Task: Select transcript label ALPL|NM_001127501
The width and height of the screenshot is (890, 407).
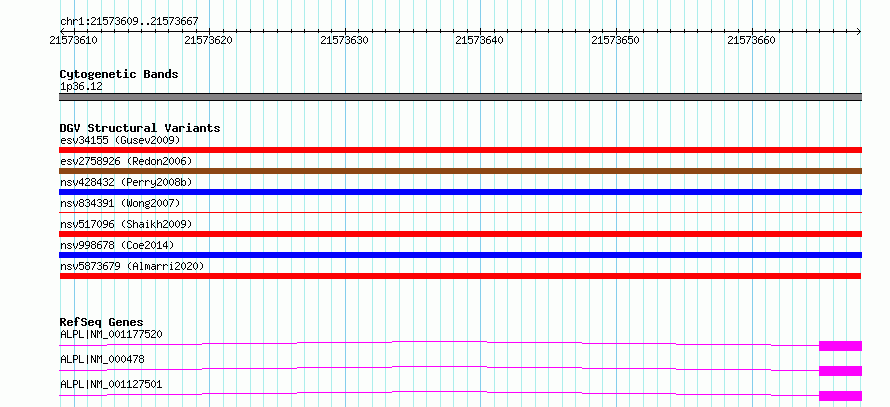Action: [111, 384]
